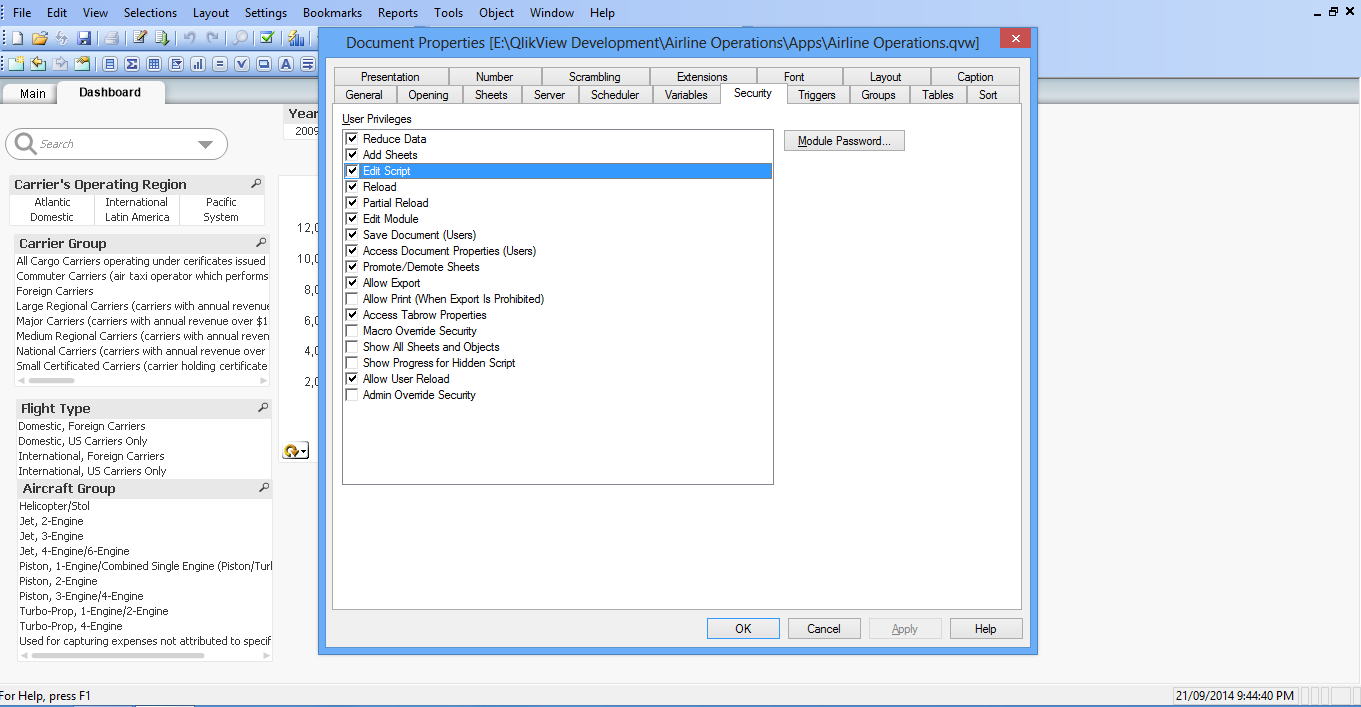Image resolution: width=1361 pixels, height=707 pixels.
Task: Create a List Box via its toolbar icon
Action: click(x=110, y=64)
